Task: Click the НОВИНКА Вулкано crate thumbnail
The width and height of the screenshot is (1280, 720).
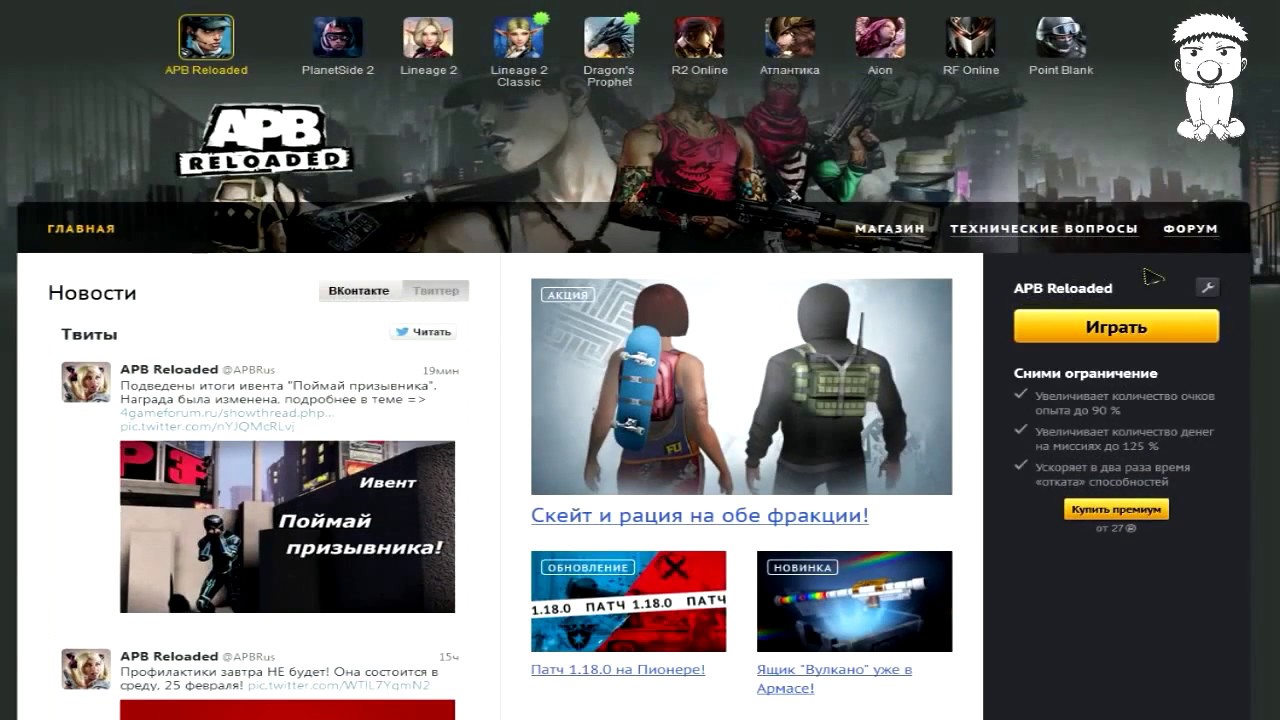Action: pos(854,602)
